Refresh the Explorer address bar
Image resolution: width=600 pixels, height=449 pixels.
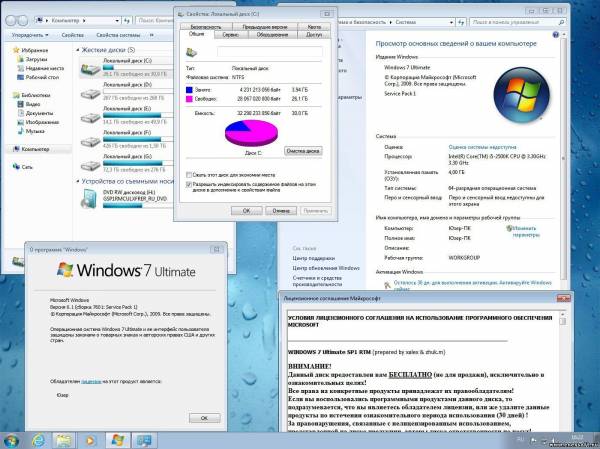pos(127,21)
